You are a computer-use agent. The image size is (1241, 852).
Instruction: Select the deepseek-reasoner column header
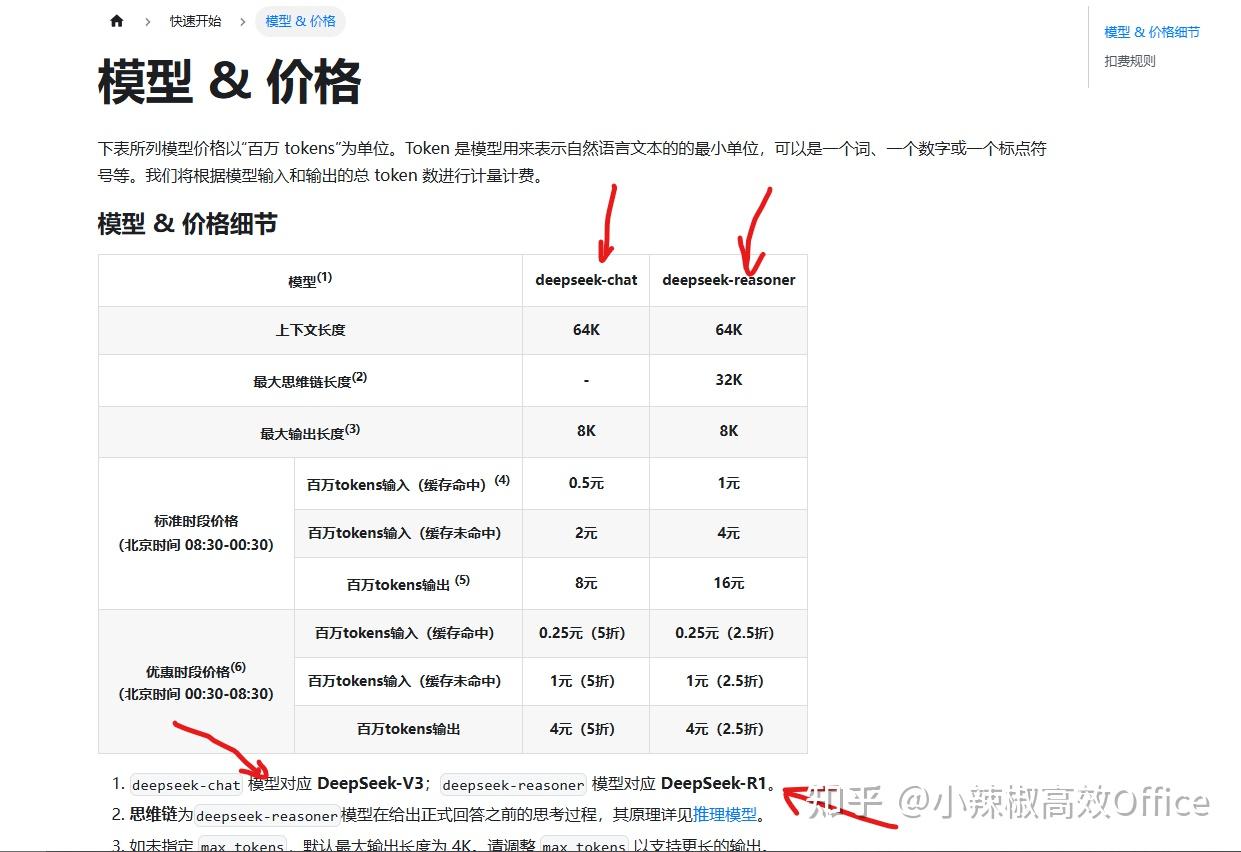pyautogui.click(x=728, y=280)
